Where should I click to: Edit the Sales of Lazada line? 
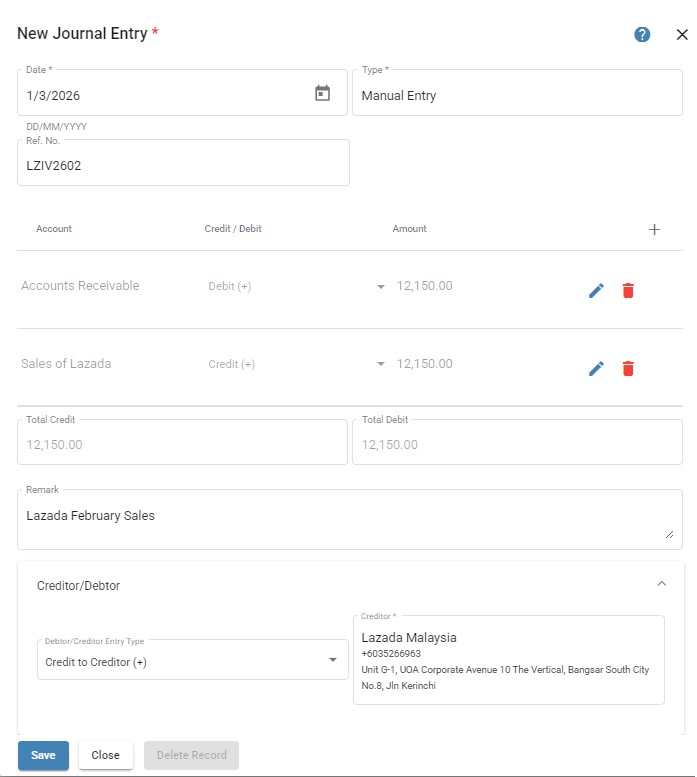click(596, 369)
